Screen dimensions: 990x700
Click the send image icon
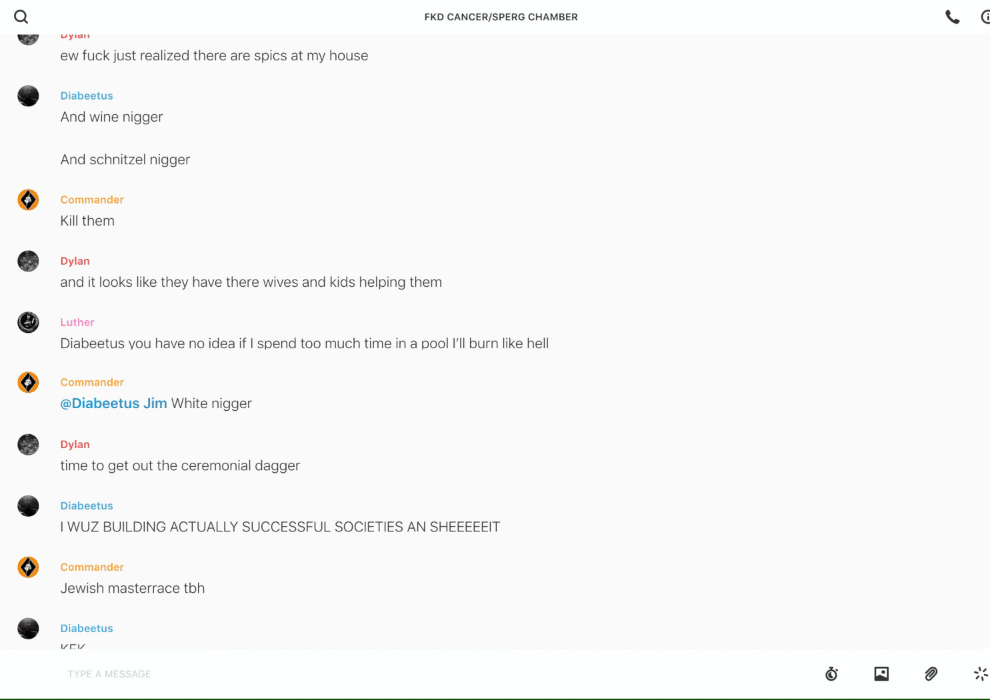pyautogui.click(x=881, y=673)
